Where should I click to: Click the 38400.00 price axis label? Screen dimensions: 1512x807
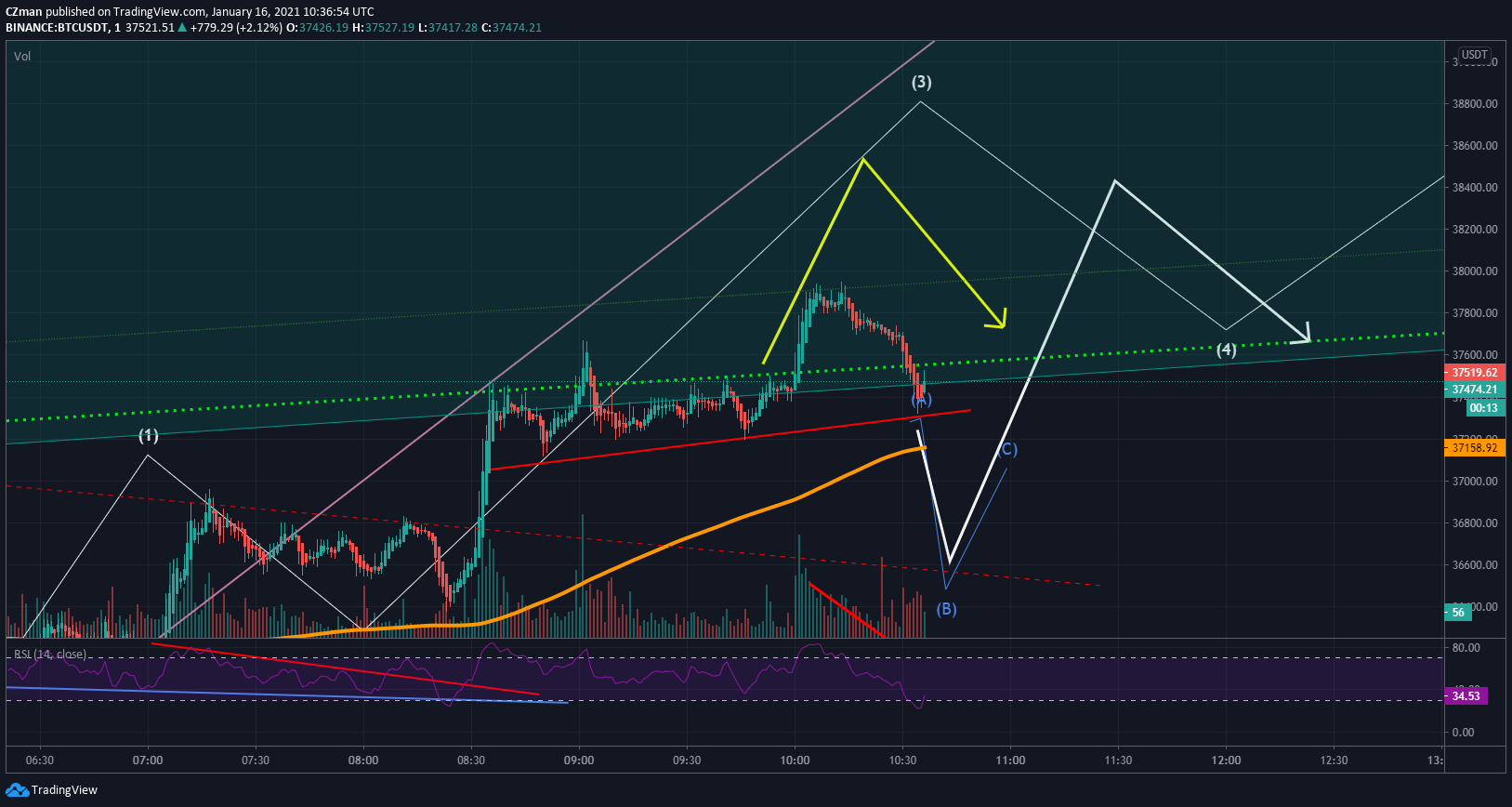pos(1475,188)
